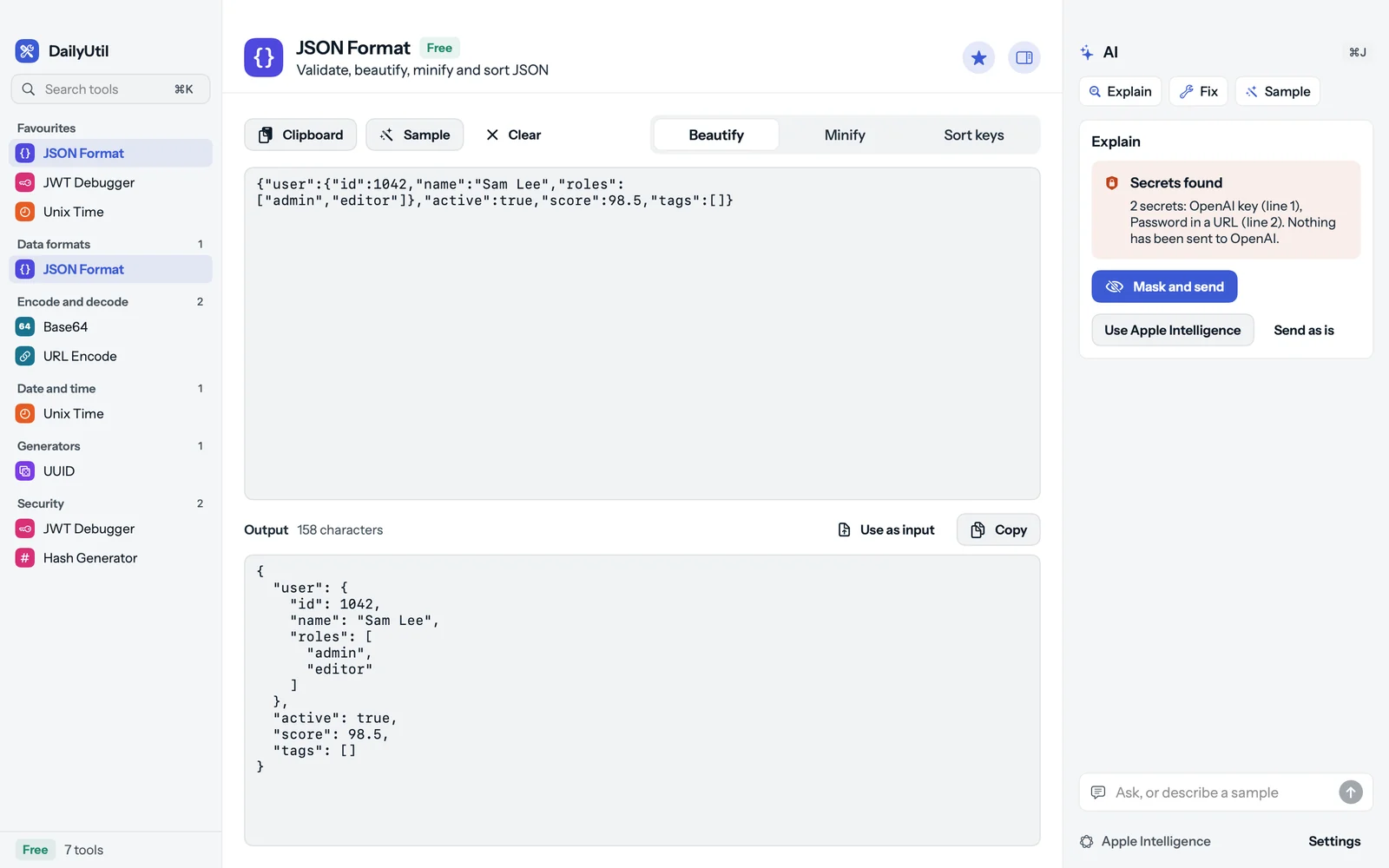Viewport: 1389px width, 868px height.
Task: Click Send as is
Action: click(1303, 330)
